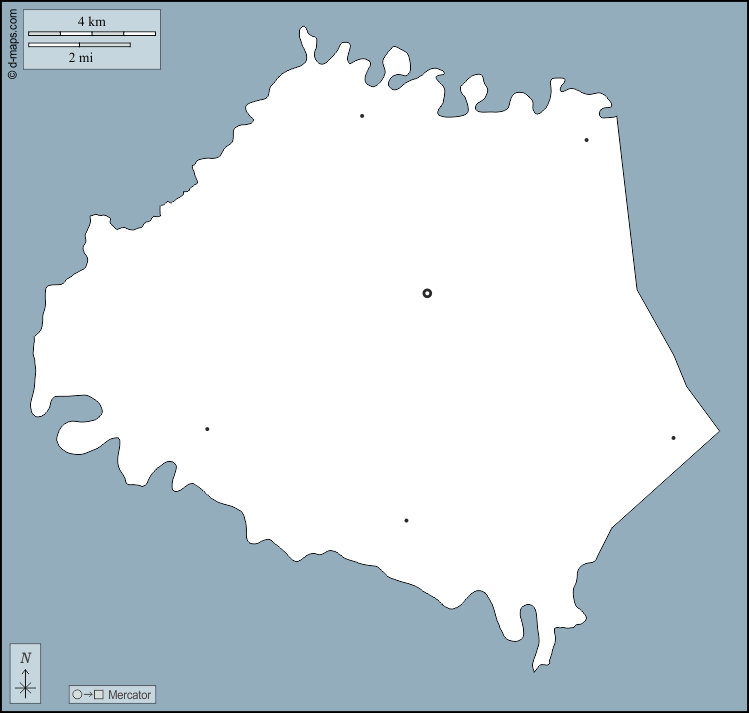The height and width of the screenshot is (713, 749).
Task: Click the town dot in the northeast corner
Action: tap(586, 140)
